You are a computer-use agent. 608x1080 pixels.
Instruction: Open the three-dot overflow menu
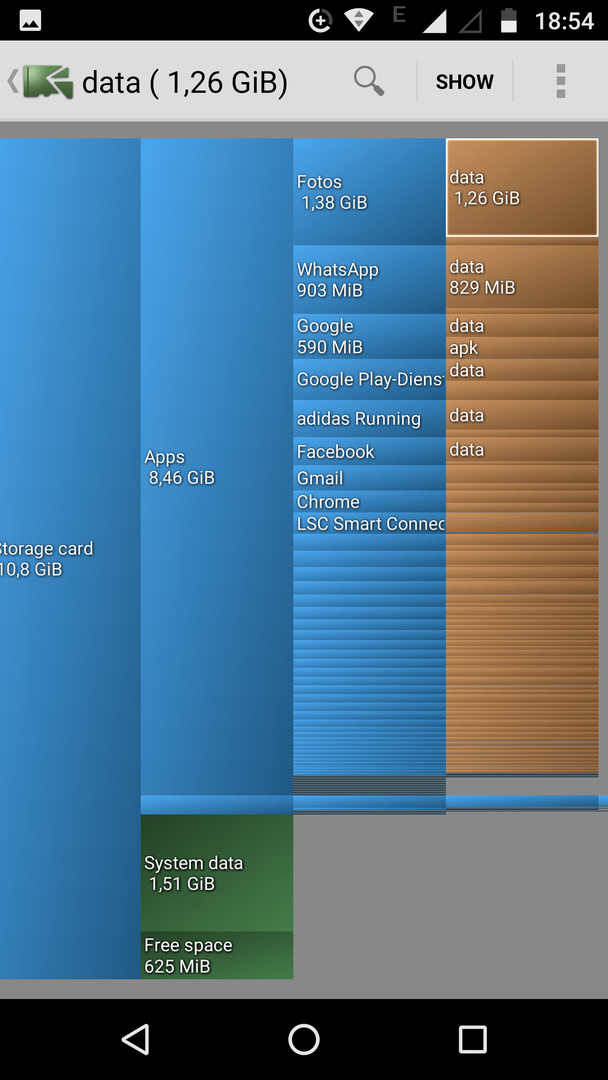[x=560, y=81]
